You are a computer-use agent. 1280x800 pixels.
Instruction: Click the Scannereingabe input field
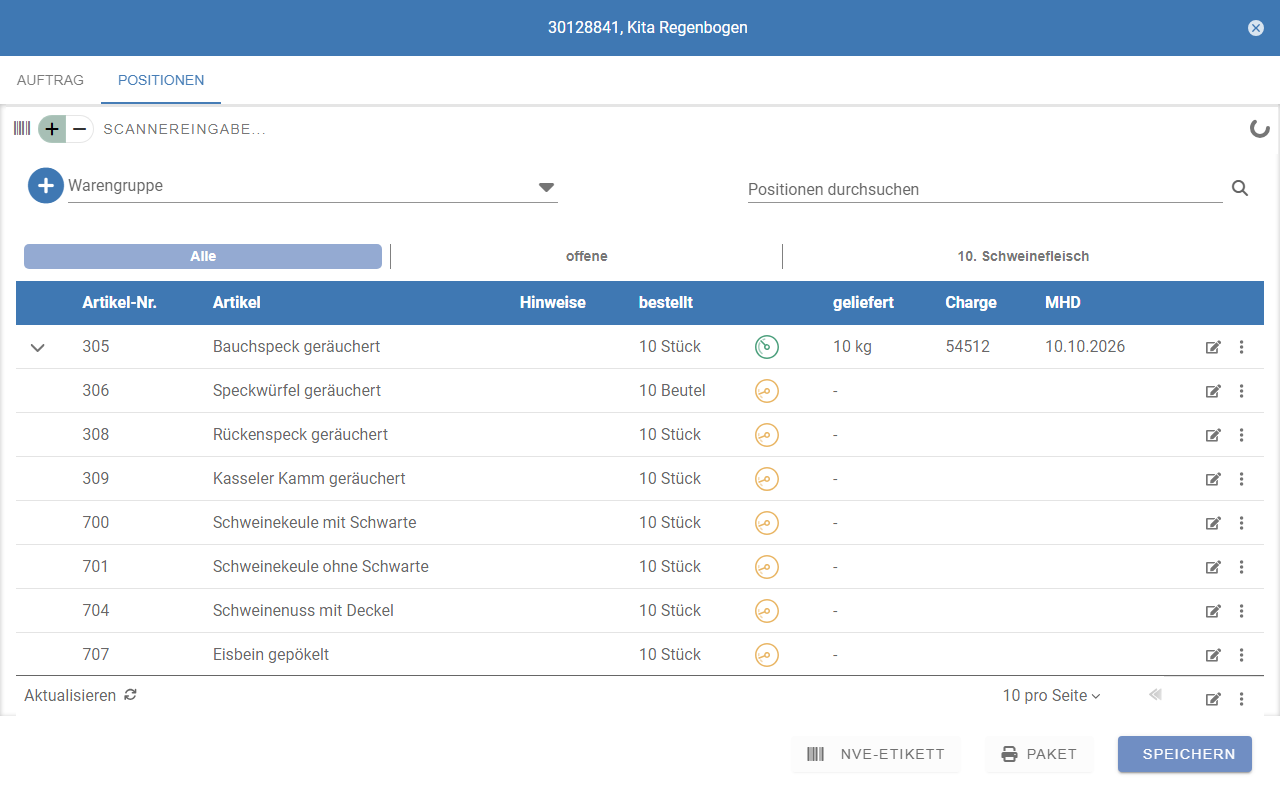click(x=184, y=129)
